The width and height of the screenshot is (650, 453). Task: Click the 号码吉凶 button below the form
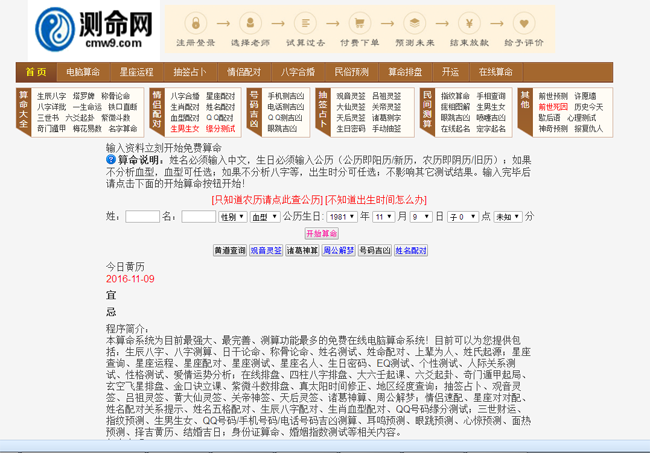375,250
